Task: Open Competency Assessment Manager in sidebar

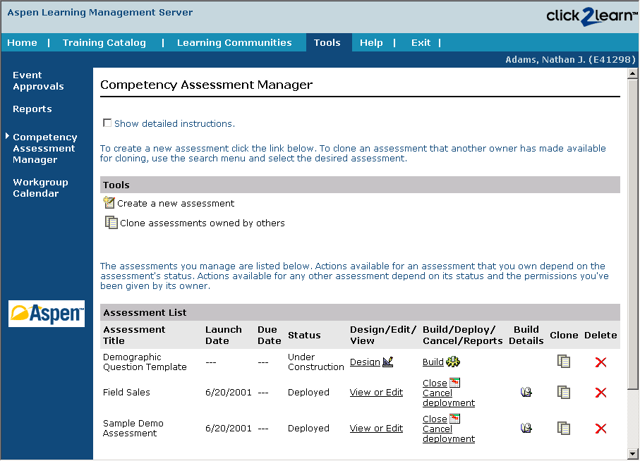Action: [45, 148]
